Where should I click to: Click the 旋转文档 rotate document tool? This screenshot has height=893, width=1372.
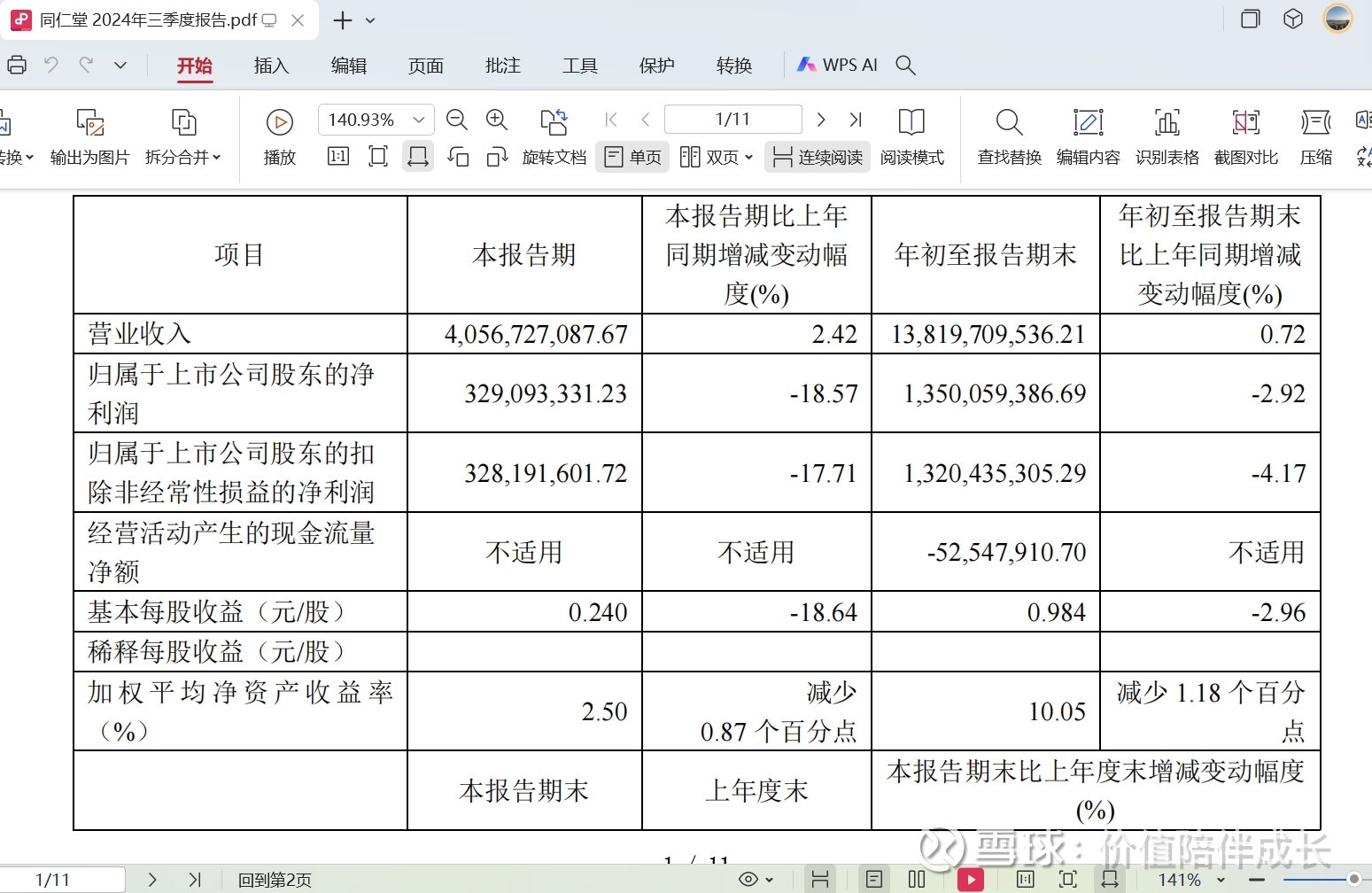554,136
